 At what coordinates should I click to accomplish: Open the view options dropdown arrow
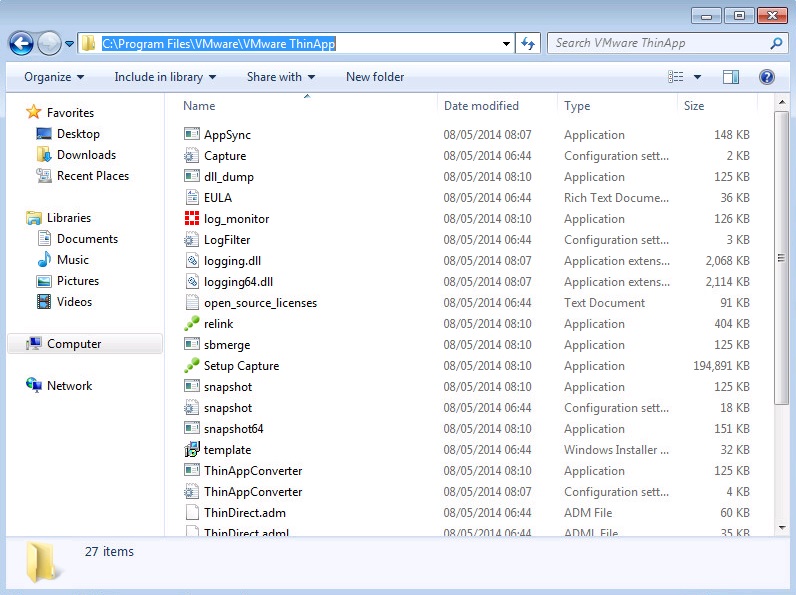pos(698,77)
